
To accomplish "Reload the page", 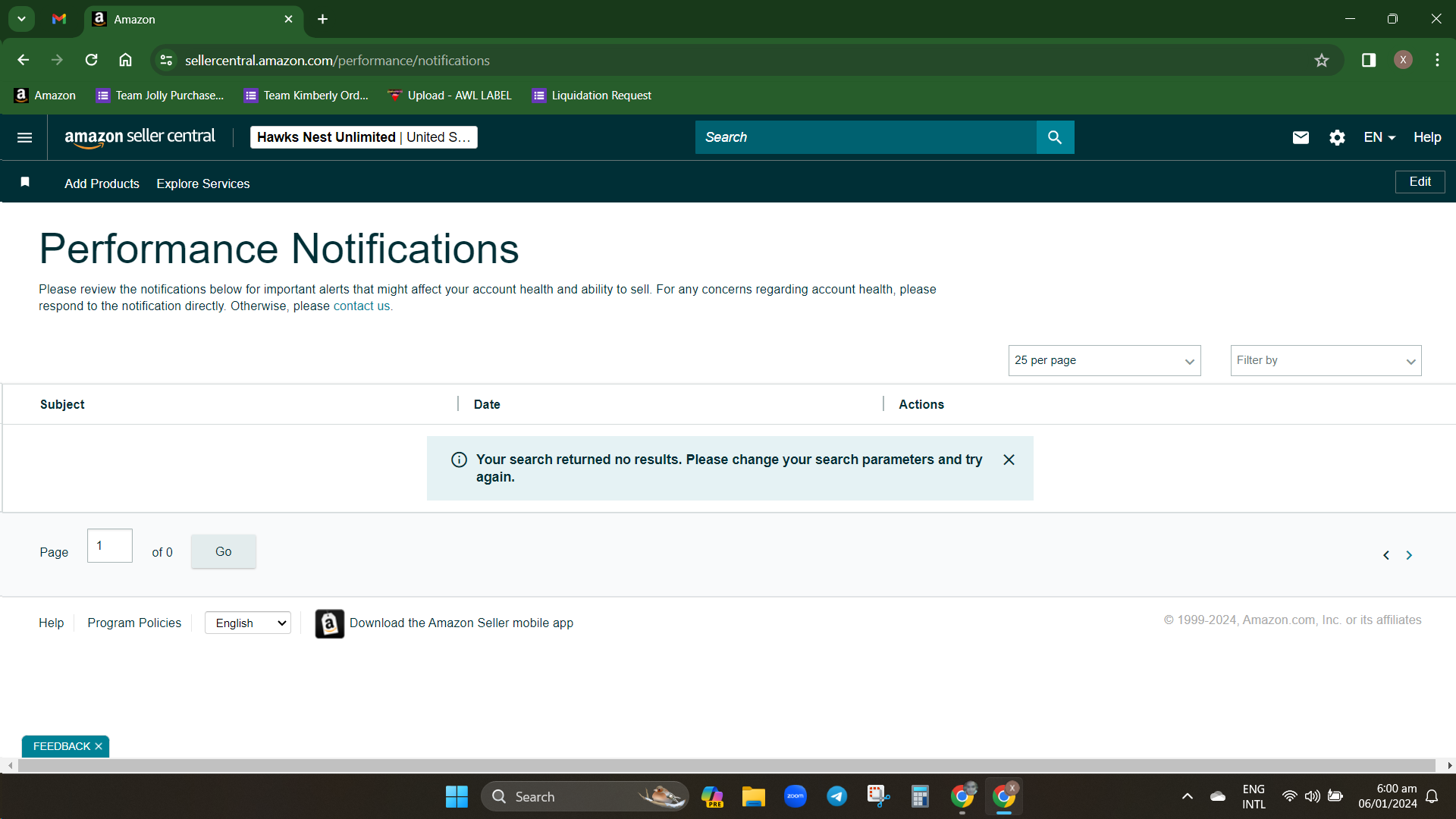I will (91, 60).
